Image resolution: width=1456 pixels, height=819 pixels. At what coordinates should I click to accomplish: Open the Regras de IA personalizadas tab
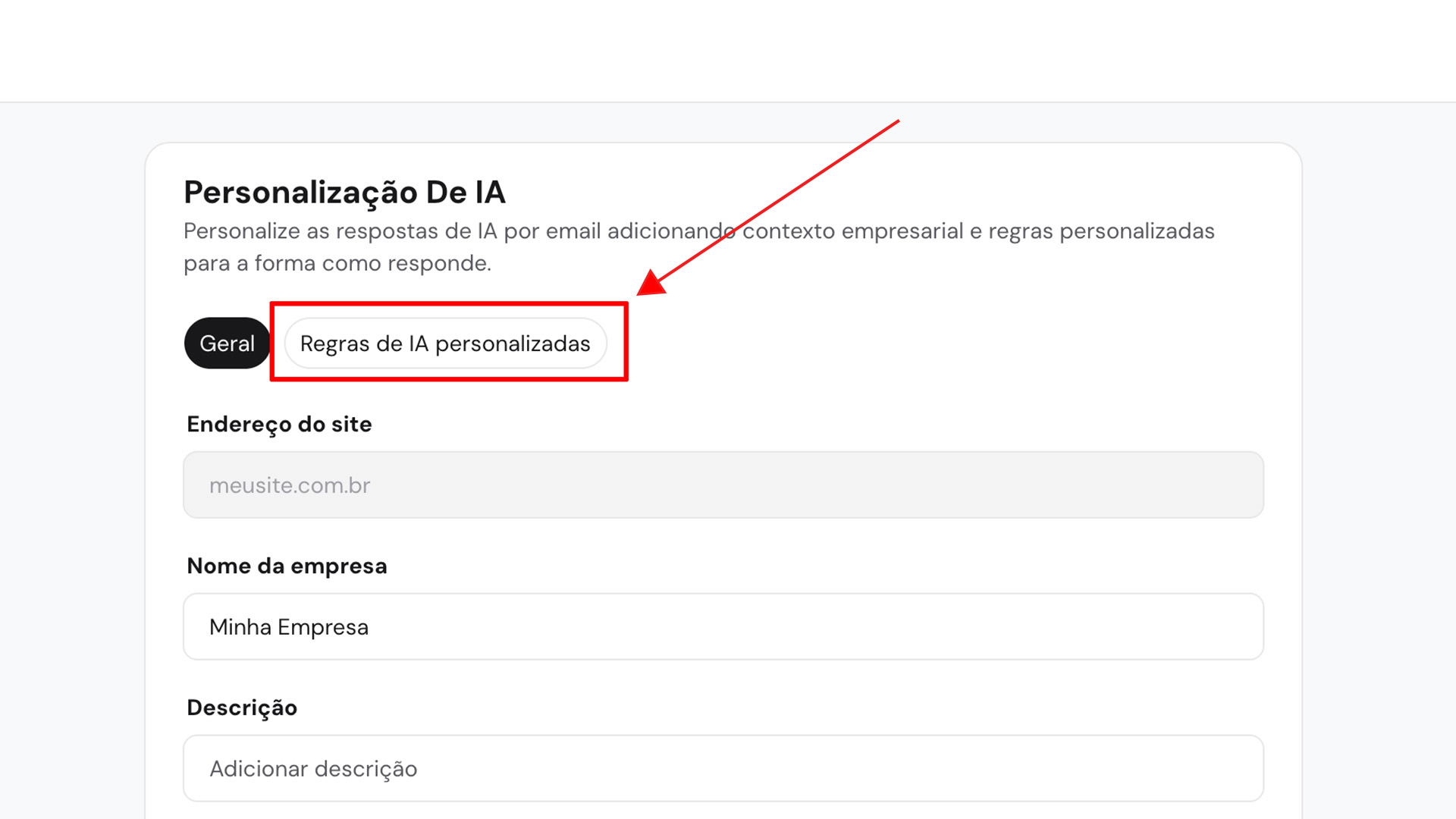(445, 344)
